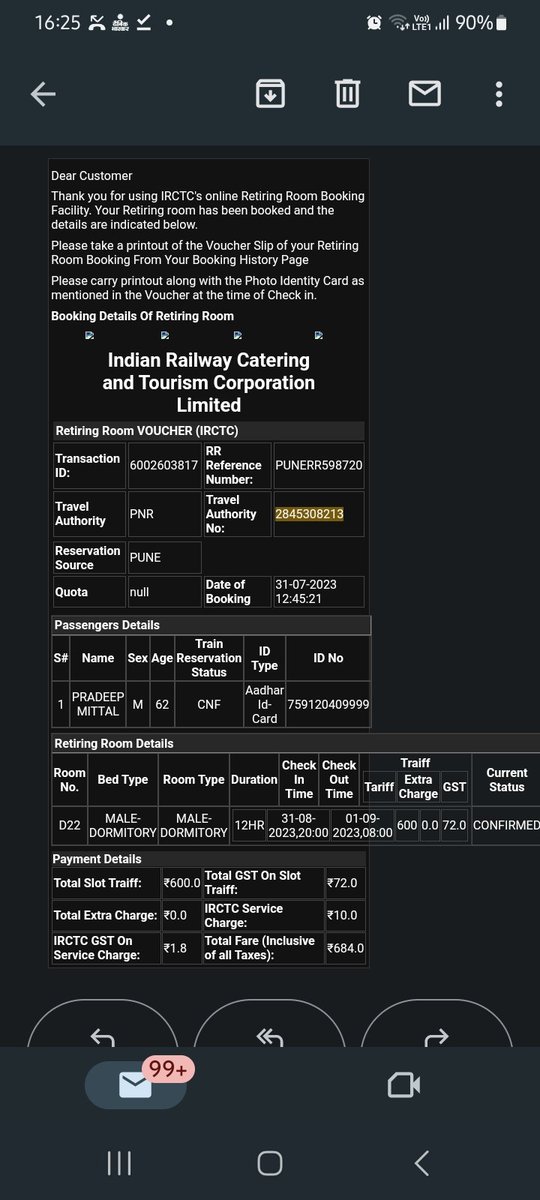Open the three-dot overflow menu
Viewport: 540px width, 1200px height.
coord(500,94)
